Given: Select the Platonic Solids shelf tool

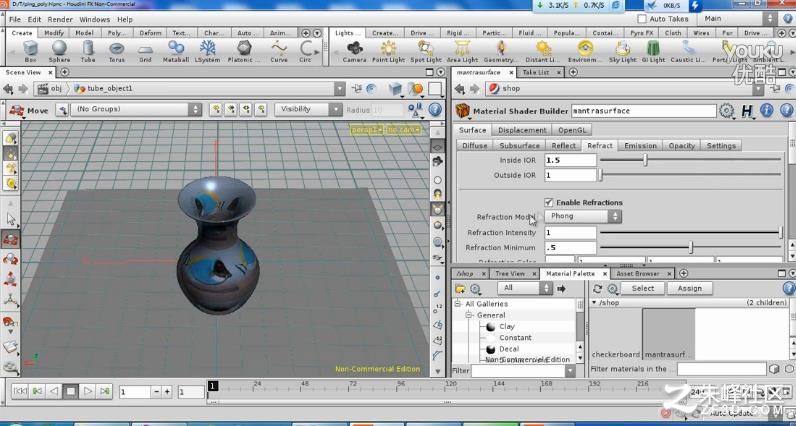Looking at the screenshot, I should [x=244, y=51].
